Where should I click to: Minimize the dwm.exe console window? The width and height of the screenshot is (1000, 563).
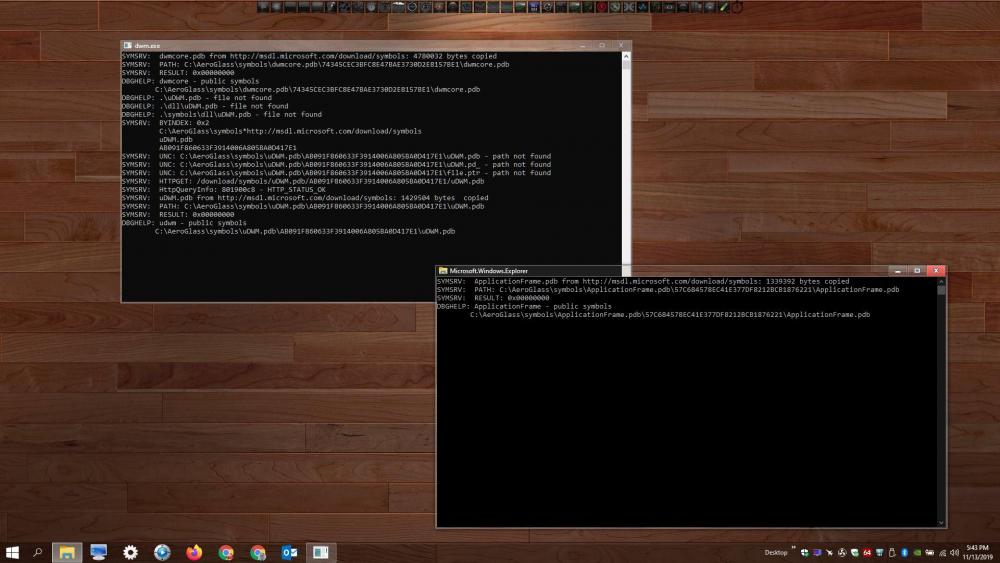click(582, 45)
